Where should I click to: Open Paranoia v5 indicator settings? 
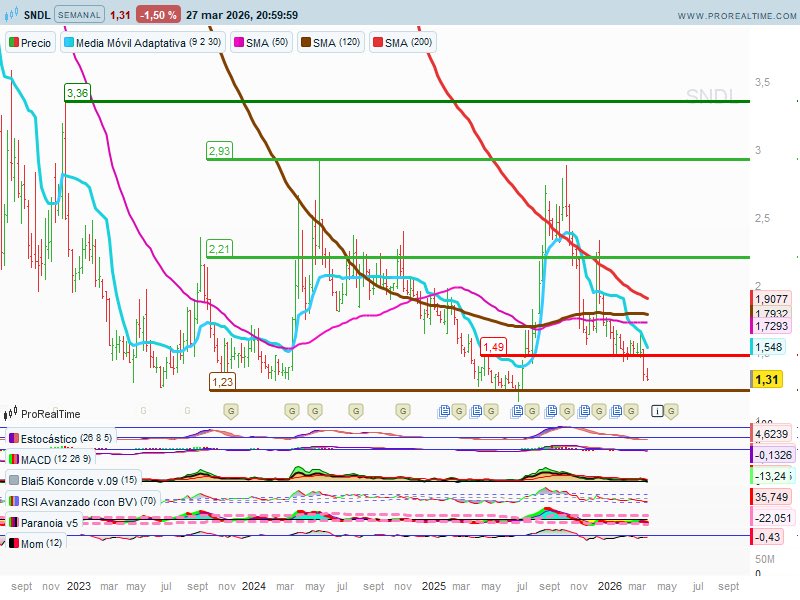point(44,522)
